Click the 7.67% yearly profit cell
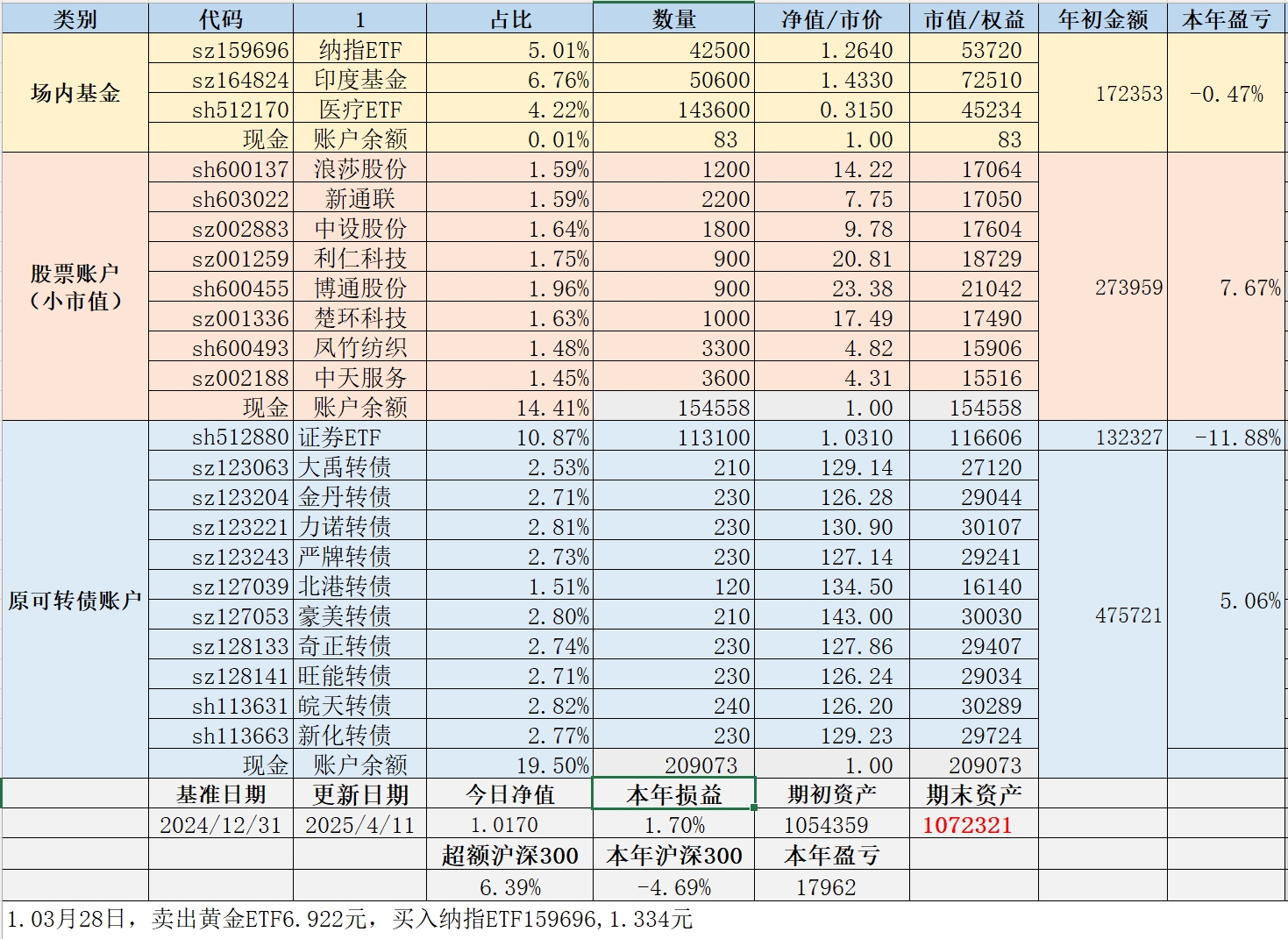 click(1228, 287)
